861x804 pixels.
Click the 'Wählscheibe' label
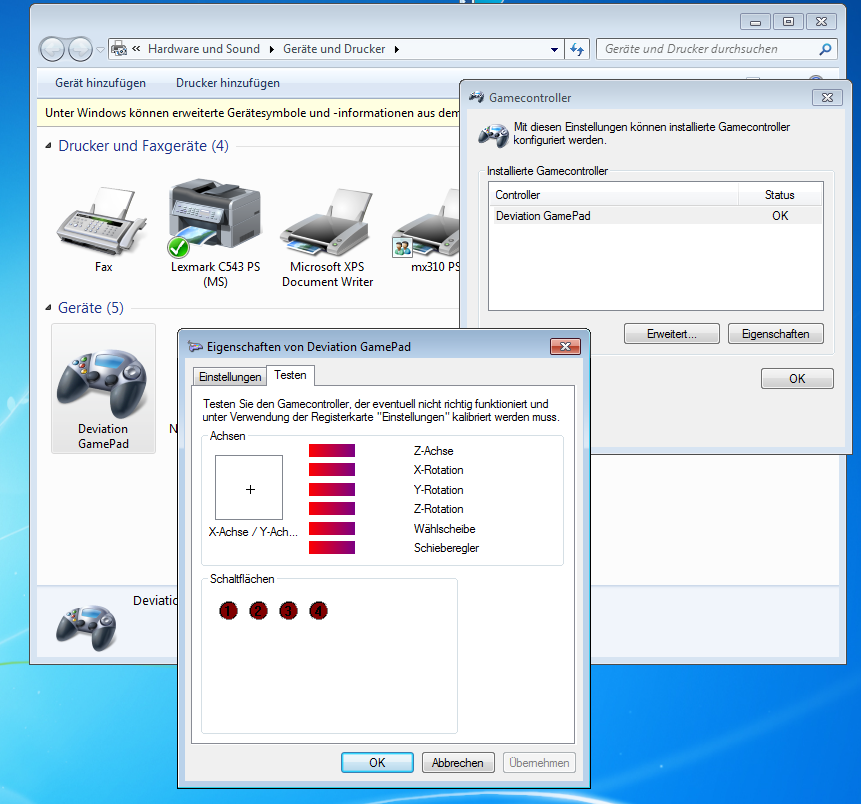pyautogui.click(x=445, y=529)
